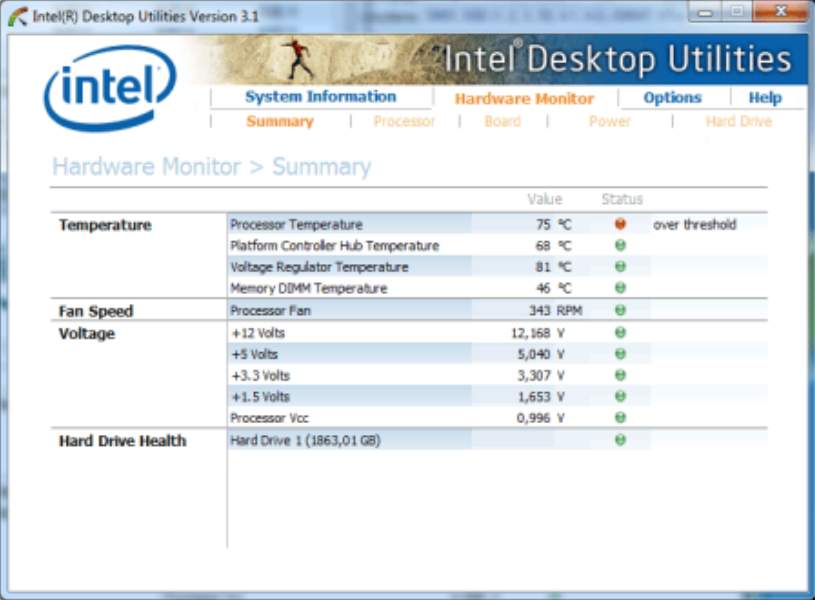Click the 'over threshold' status text
This screenshot has height=600, width=815.
694,225
